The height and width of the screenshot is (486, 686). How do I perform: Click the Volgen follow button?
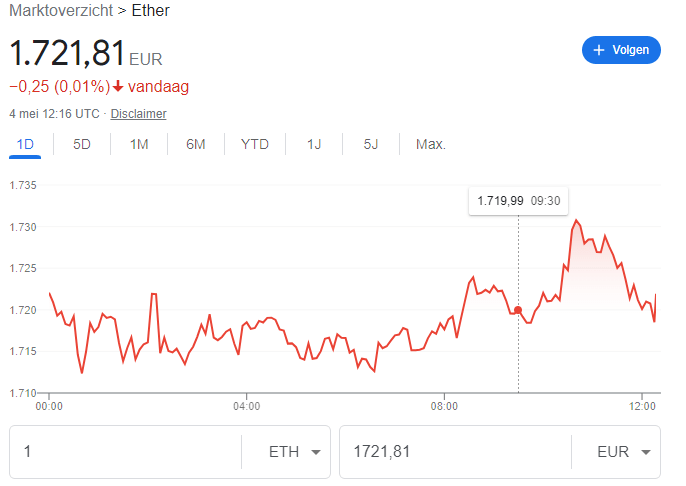(x=621, y=50)
